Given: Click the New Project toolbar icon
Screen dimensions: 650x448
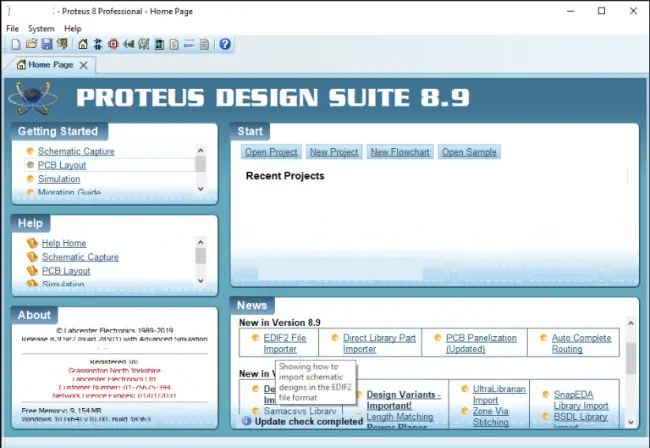Looking at the screenshot, I should [x=16, y=44].
